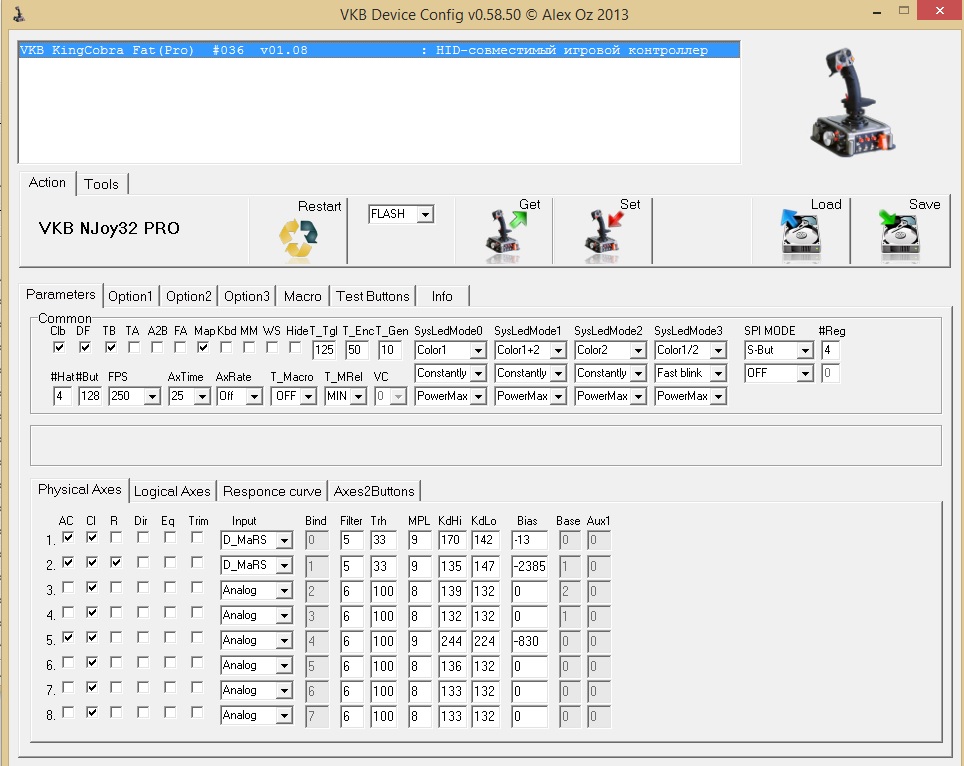Open the Macro tab
The width and height of the screenshot is (964, 766).
[x=302, y=296]
